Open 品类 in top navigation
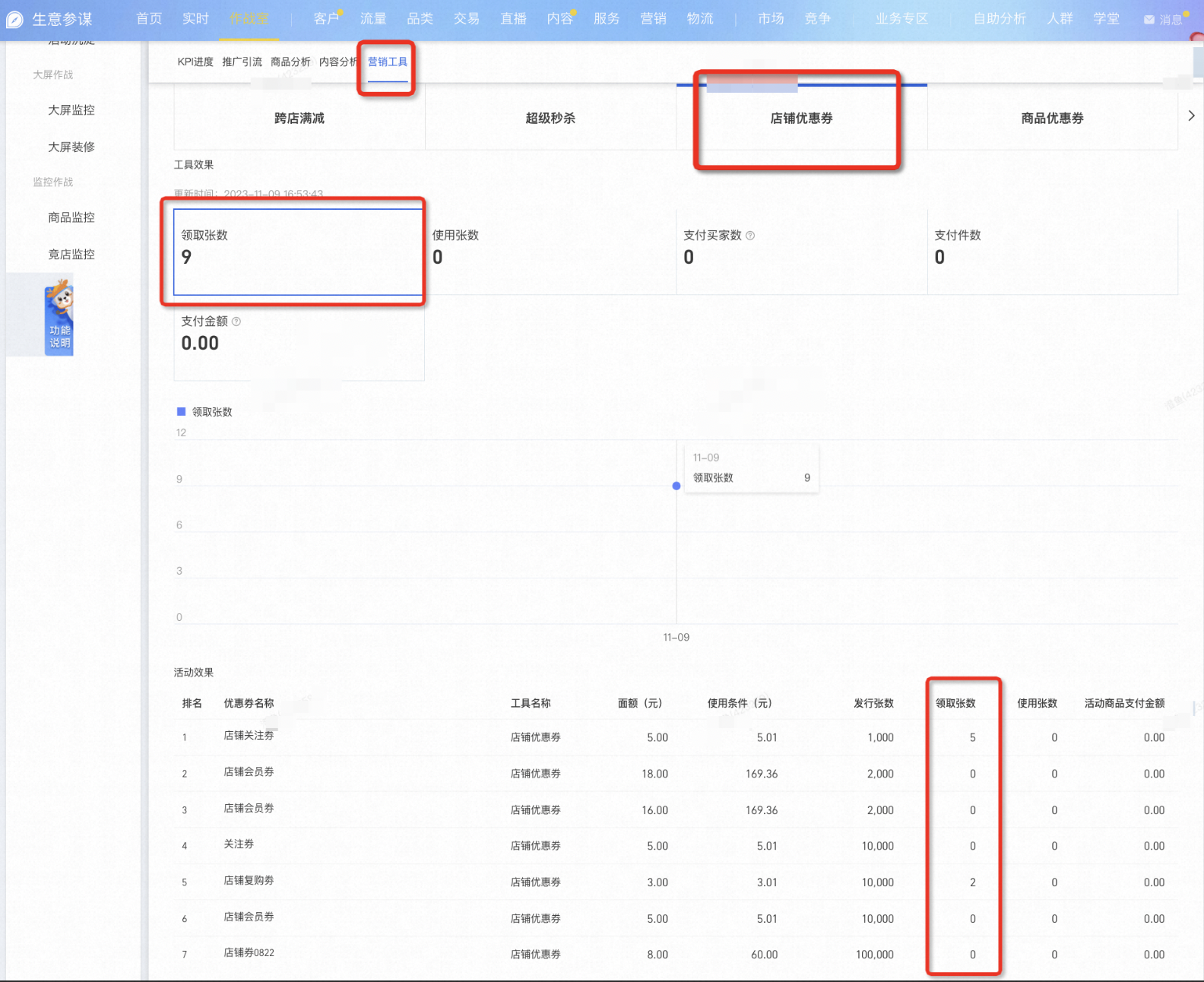 click(x=420, y=18)
